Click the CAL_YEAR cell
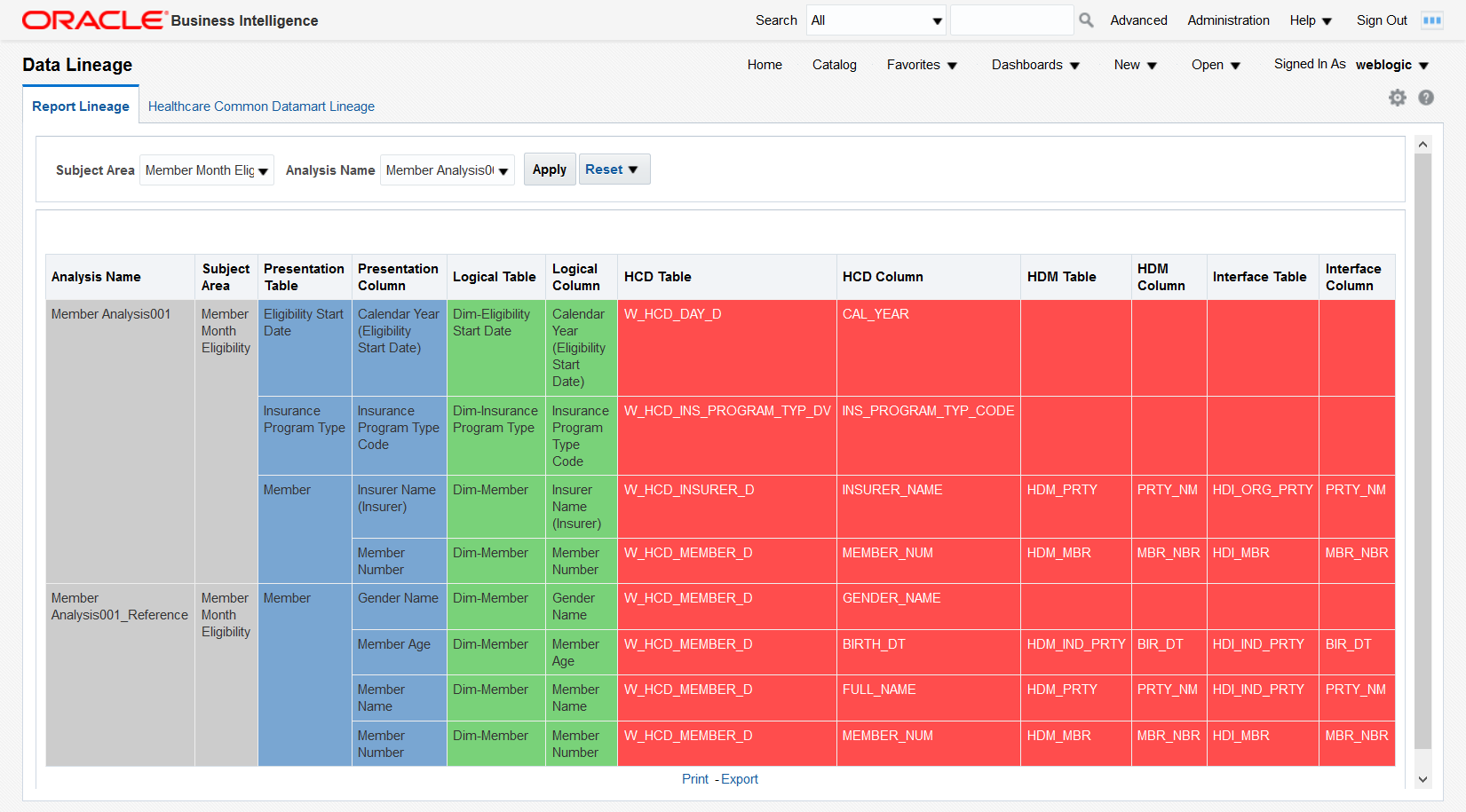Screen dimensions: 1466x812 coord(929,348)
